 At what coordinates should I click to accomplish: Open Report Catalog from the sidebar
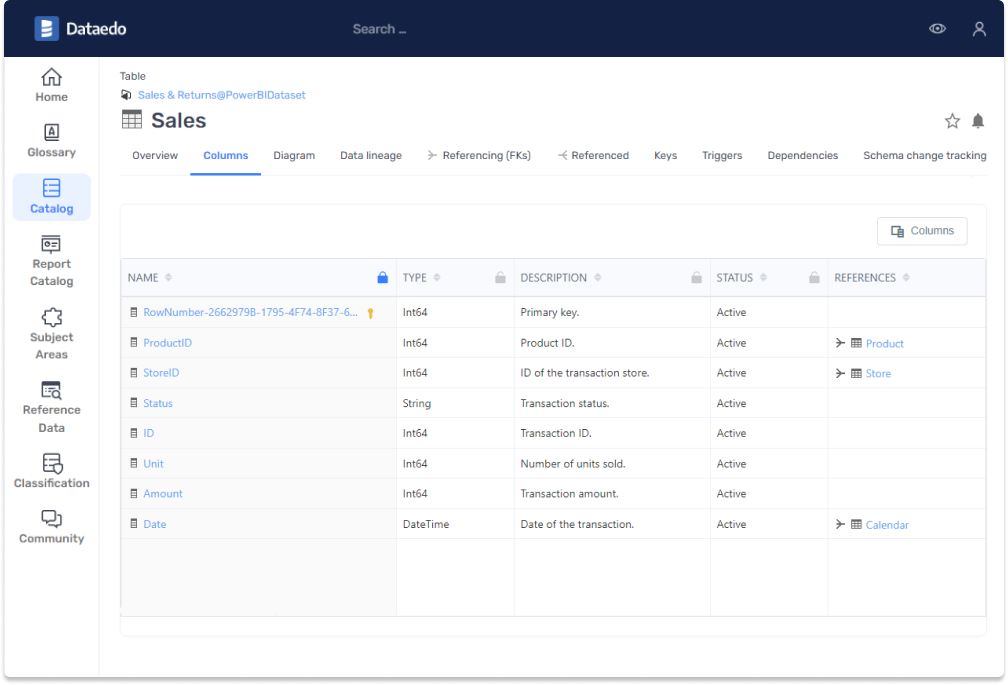51,261
